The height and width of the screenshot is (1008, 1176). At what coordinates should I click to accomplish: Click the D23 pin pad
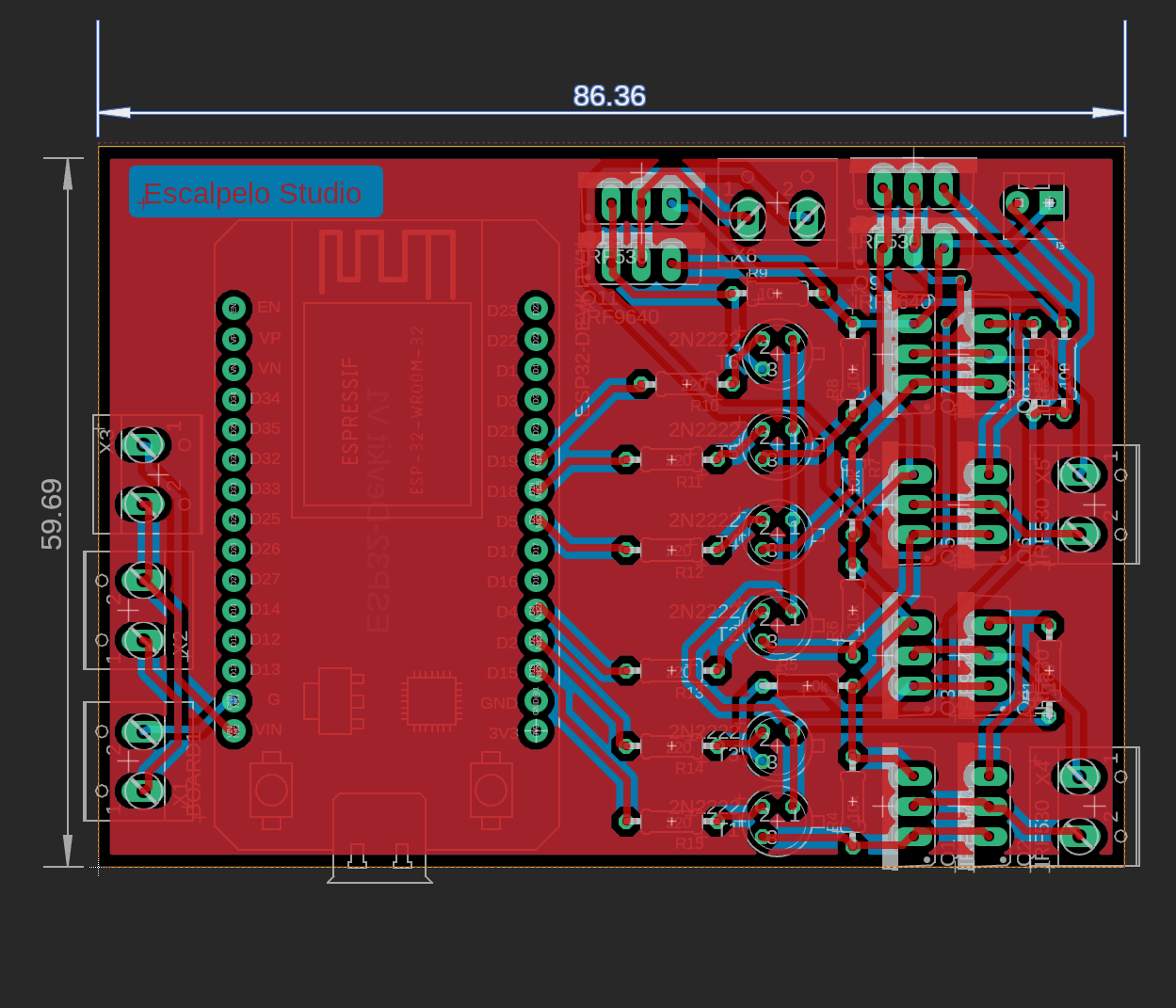pos(536,308)
